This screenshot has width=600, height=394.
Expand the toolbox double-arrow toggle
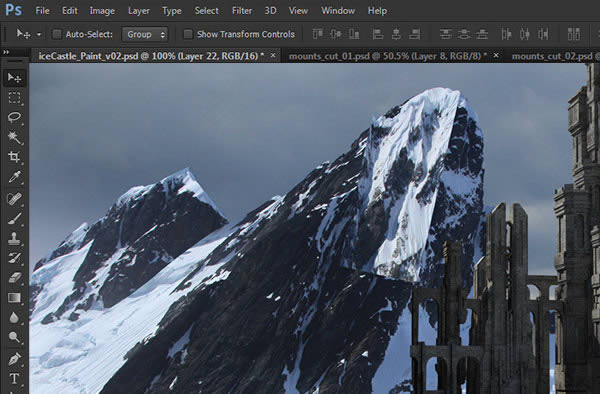pyautogui.click(x=6, y=52)
